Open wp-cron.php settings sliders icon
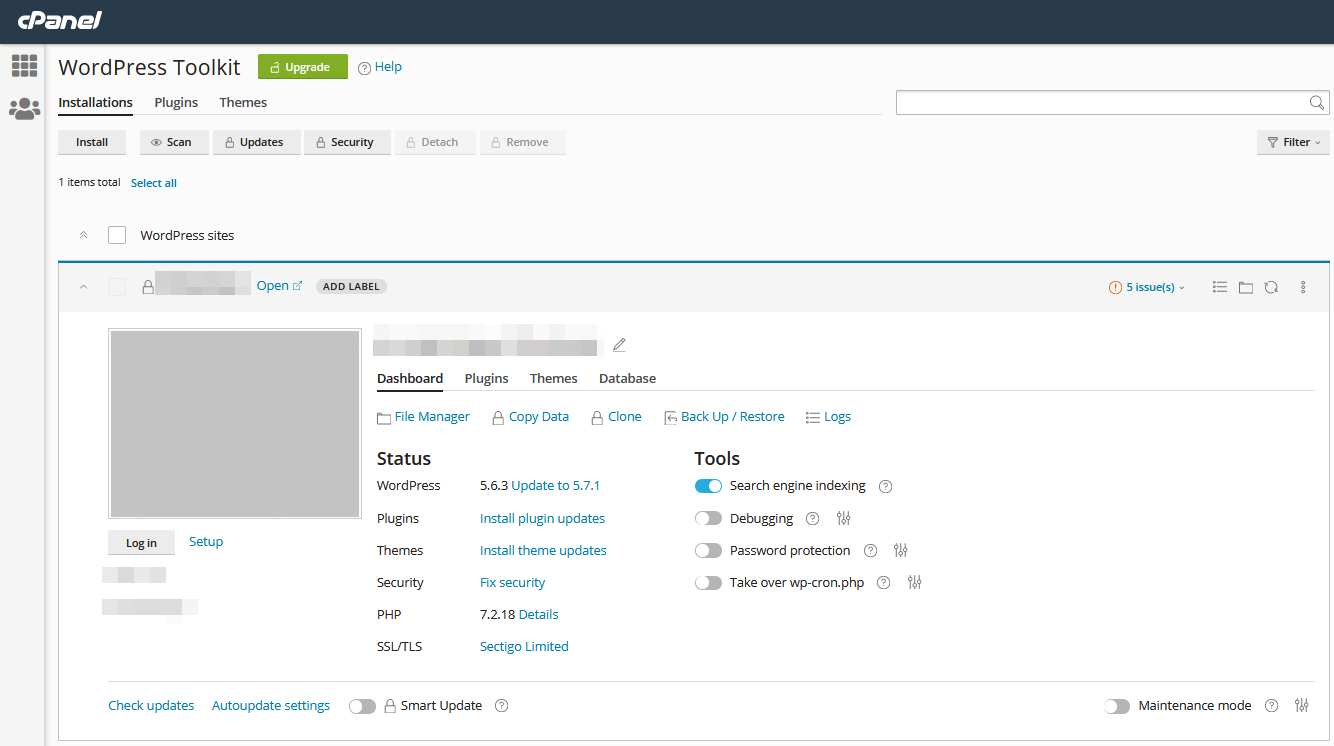1334x746 pixels. click(x=914, y=583)
